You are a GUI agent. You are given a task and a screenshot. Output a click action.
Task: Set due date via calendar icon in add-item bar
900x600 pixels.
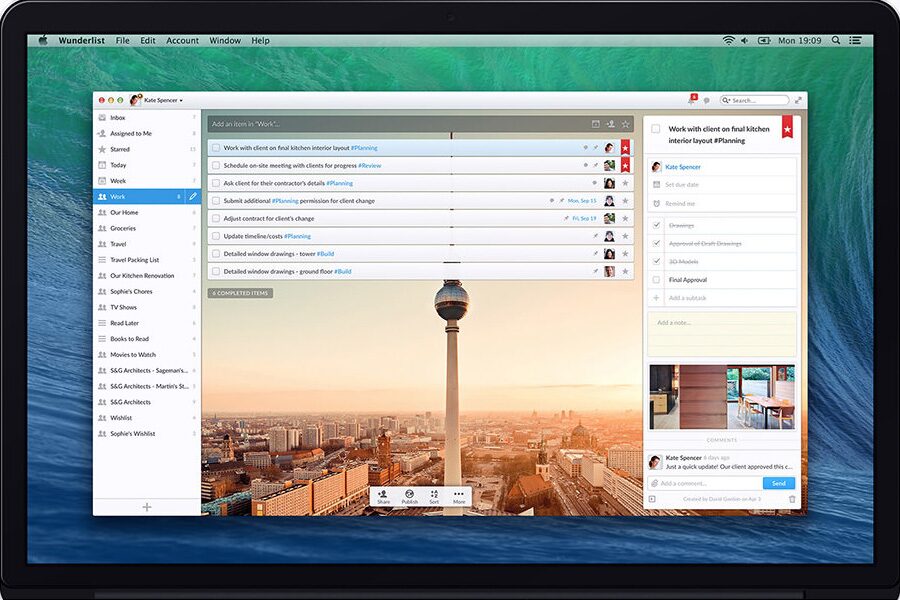point(596,124)
